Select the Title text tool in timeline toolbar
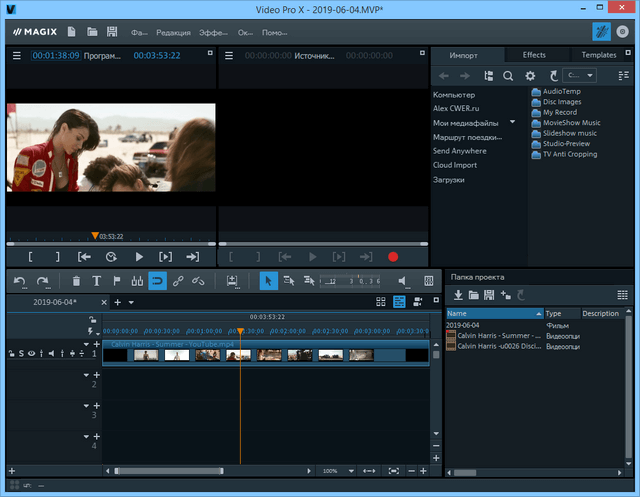640x497 pixels. tap(96, 282)
